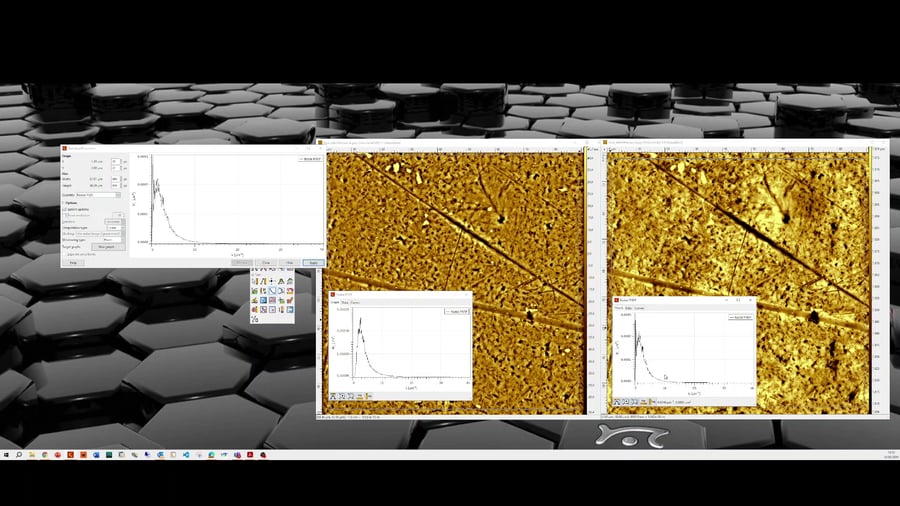900x506 pixels.
Task: Select the percent-style icon on toolbox's last row
Action: click(254, 319)
